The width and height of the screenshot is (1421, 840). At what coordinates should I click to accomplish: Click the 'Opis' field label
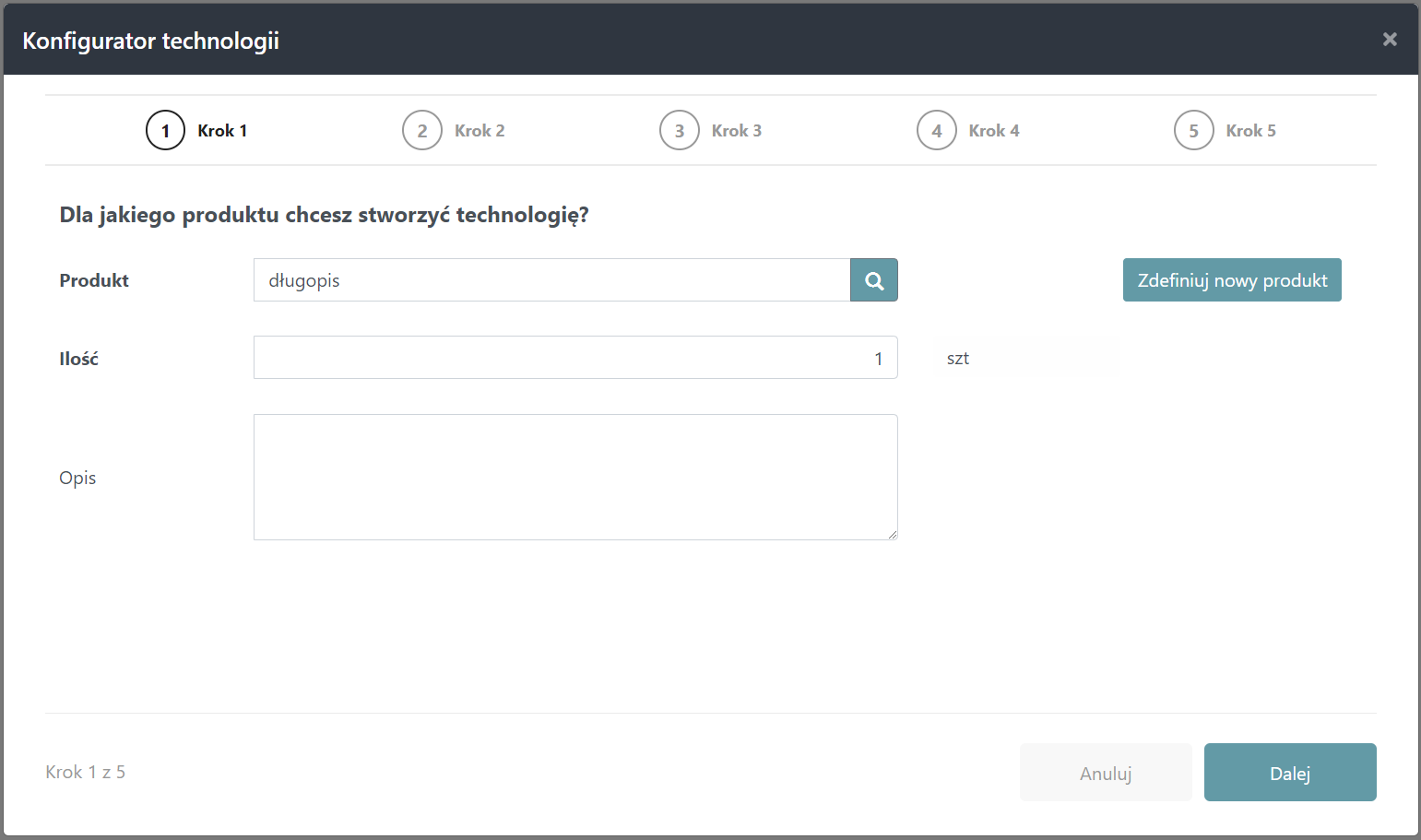77,478
